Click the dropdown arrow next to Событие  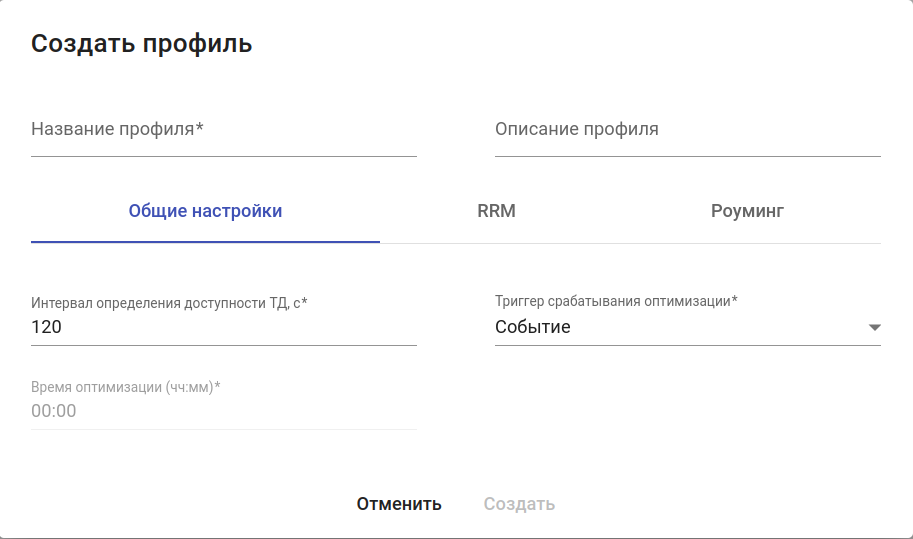tap(874, 327)
